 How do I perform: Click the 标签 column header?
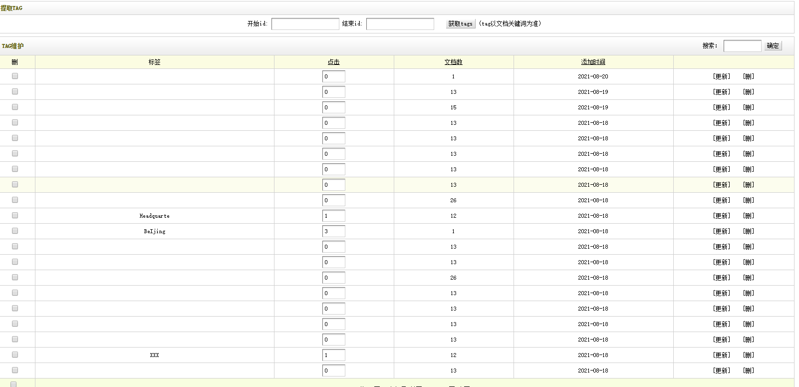(x=154, y=62)
